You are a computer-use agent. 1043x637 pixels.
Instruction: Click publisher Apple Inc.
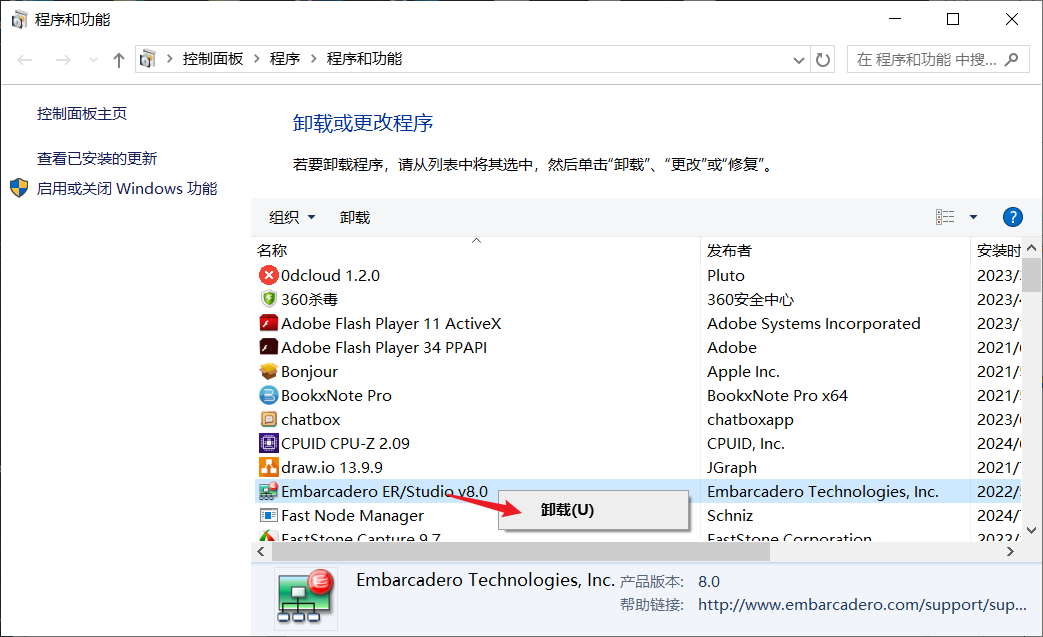click(x=743, y=371)
